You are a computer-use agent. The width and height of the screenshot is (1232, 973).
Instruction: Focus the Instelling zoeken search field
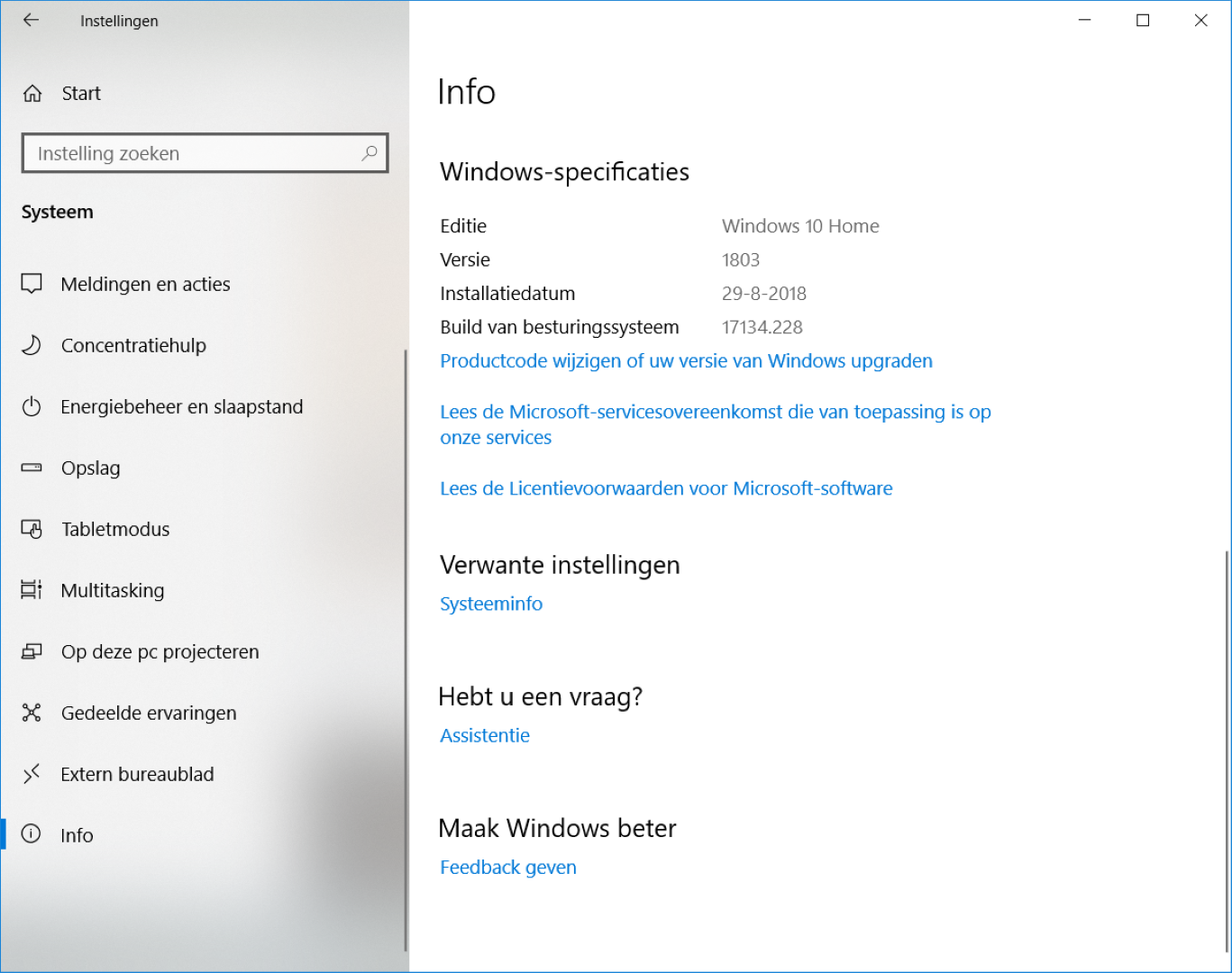click(205, 153)
